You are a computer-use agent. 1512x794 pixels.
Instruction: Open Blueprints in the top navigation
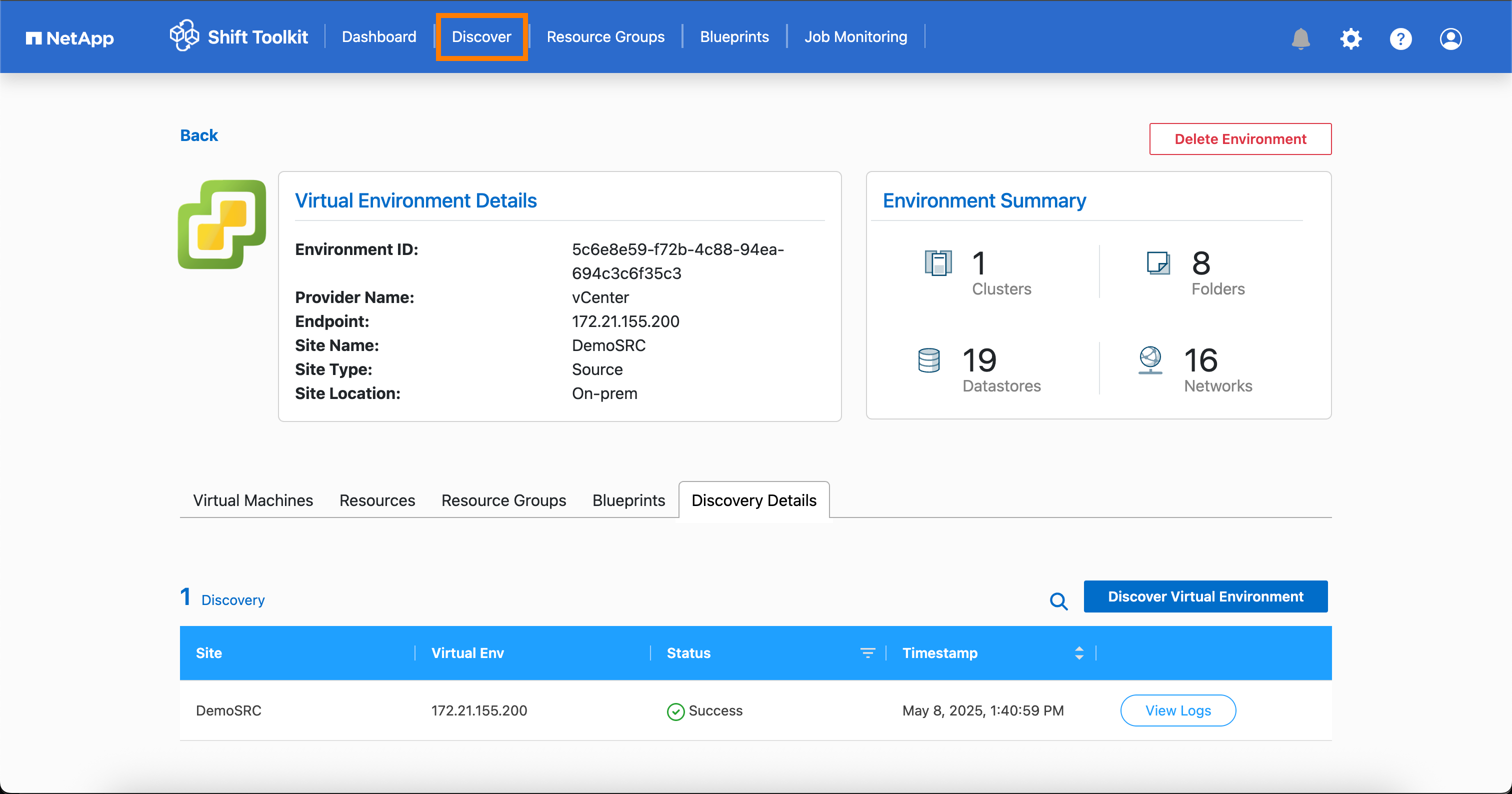pos(734,37)
